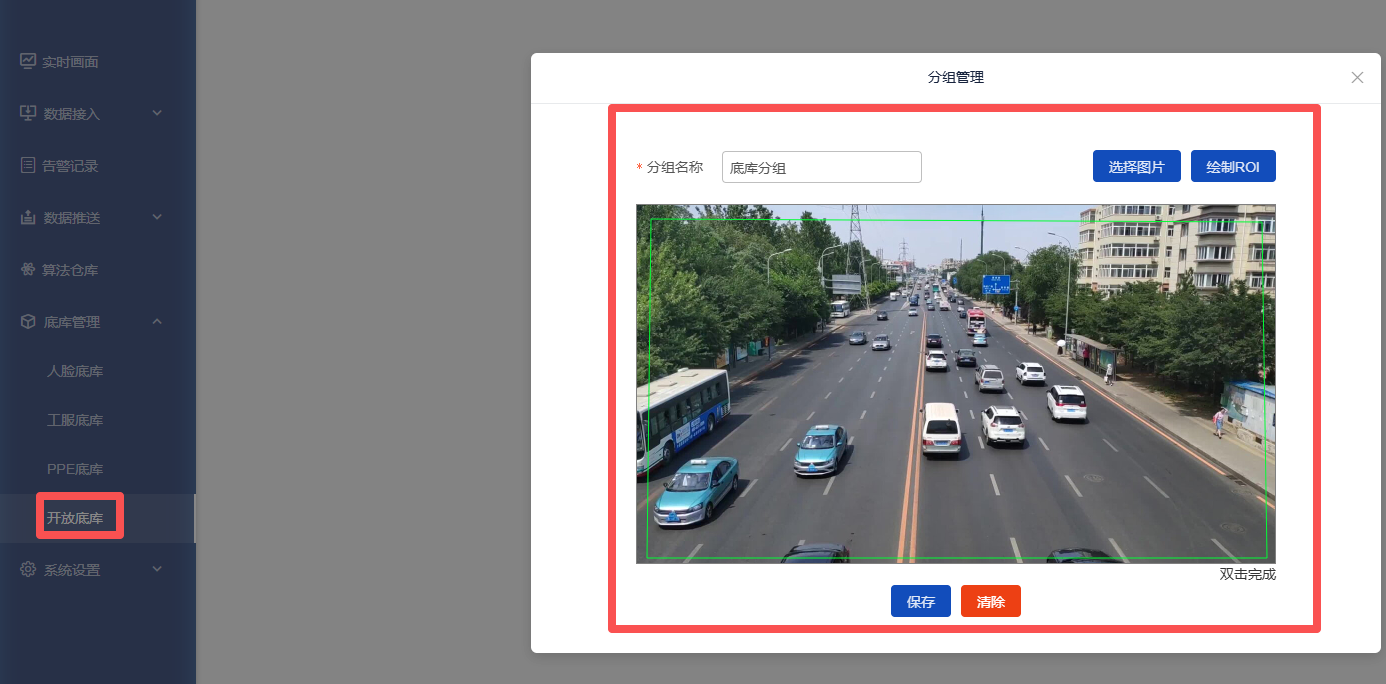Collapse the 底库管理 submenu arrow
Image resolution: width=1386 pixels, height=684 pixels.
(x=157, y=322)
